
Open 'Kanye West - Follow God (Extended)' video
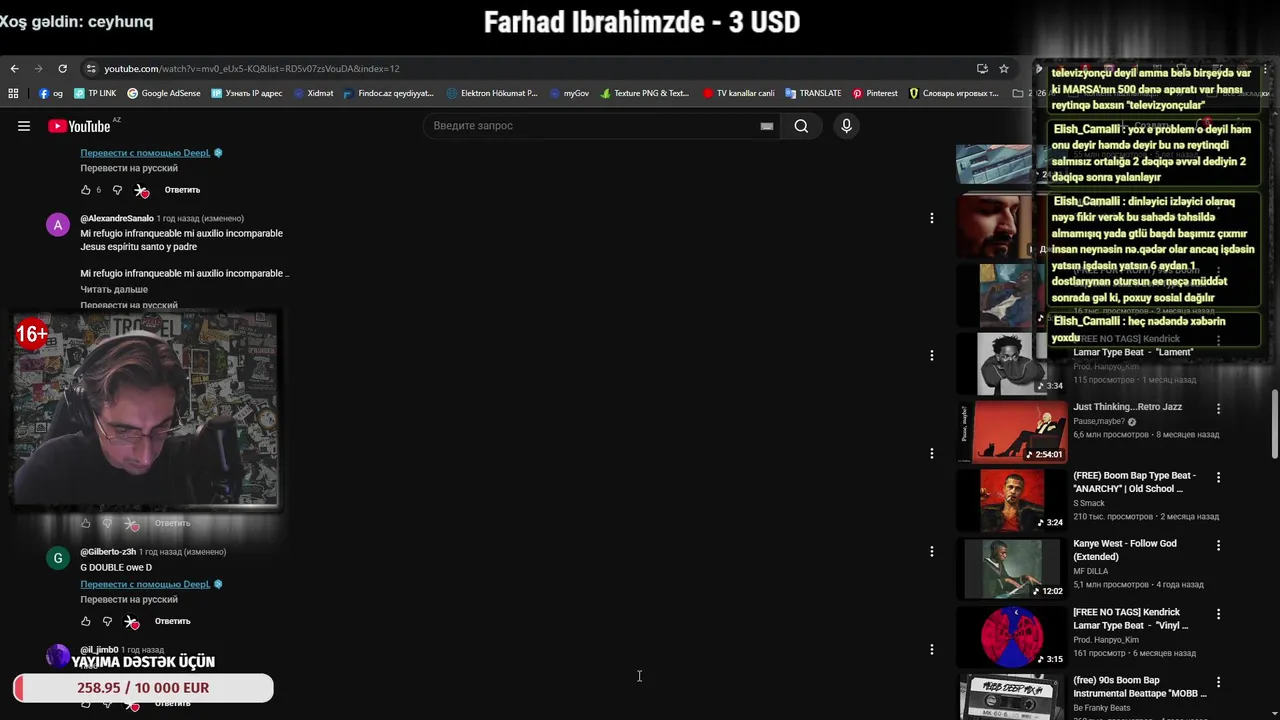(1125, 550)
